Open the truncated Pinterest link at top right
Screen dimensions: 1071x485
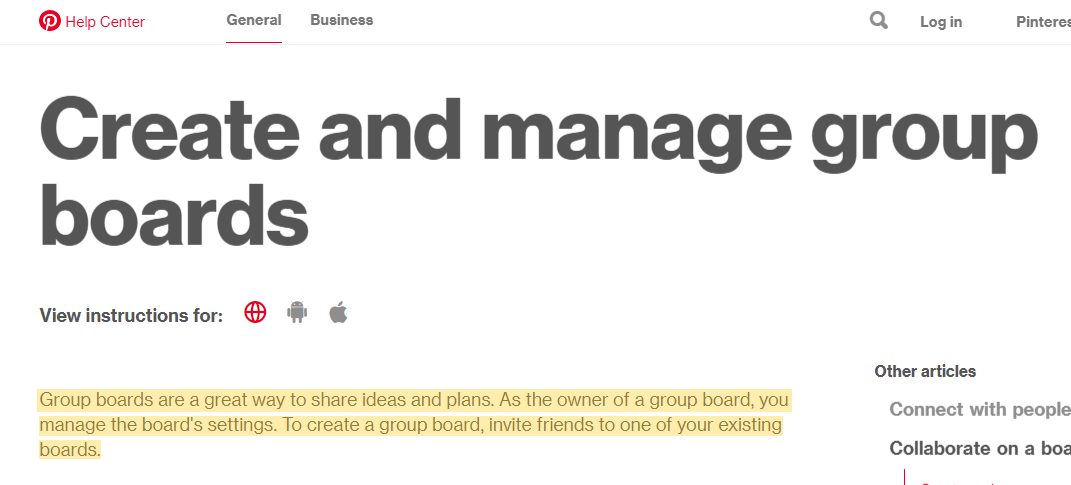pyautogui.click(x=1043, y=22)
